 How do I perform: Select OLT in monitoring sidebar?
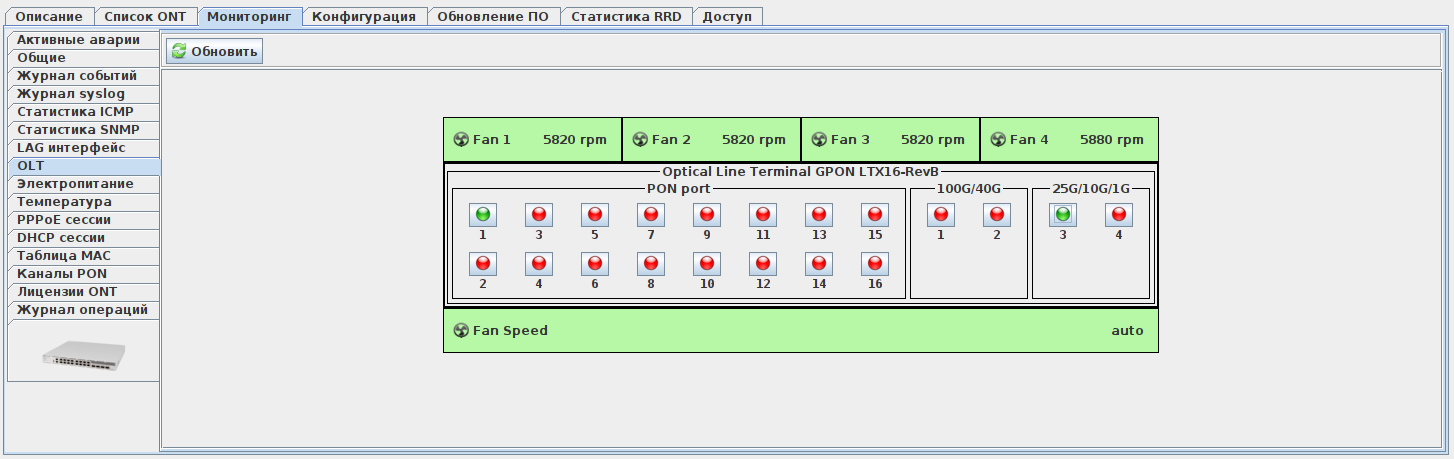click(83, 166)
